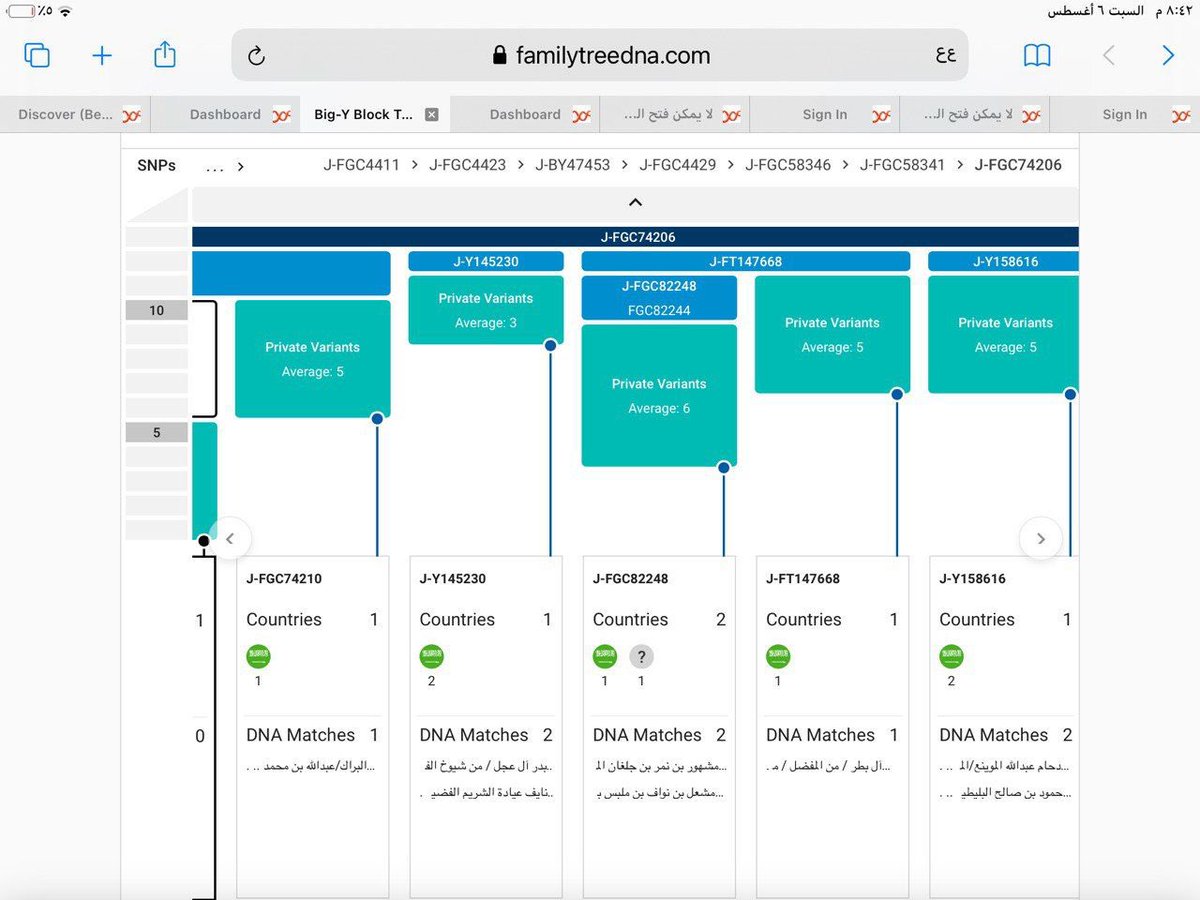Go to J-FGC58341 in breadcrumb
Image resolution: width=1200 pixels, height=900 pixels.
pos(902,165)
